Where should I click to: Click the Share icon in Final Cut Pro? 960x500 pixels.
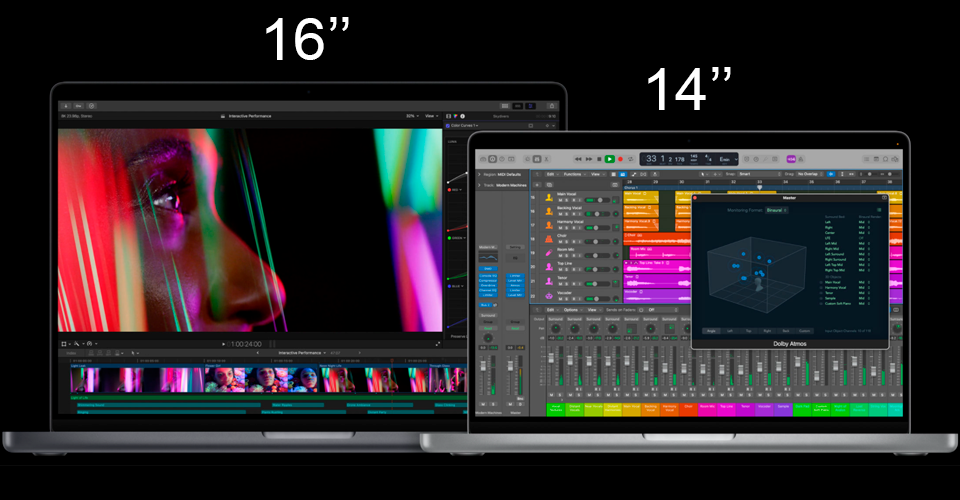552,106
